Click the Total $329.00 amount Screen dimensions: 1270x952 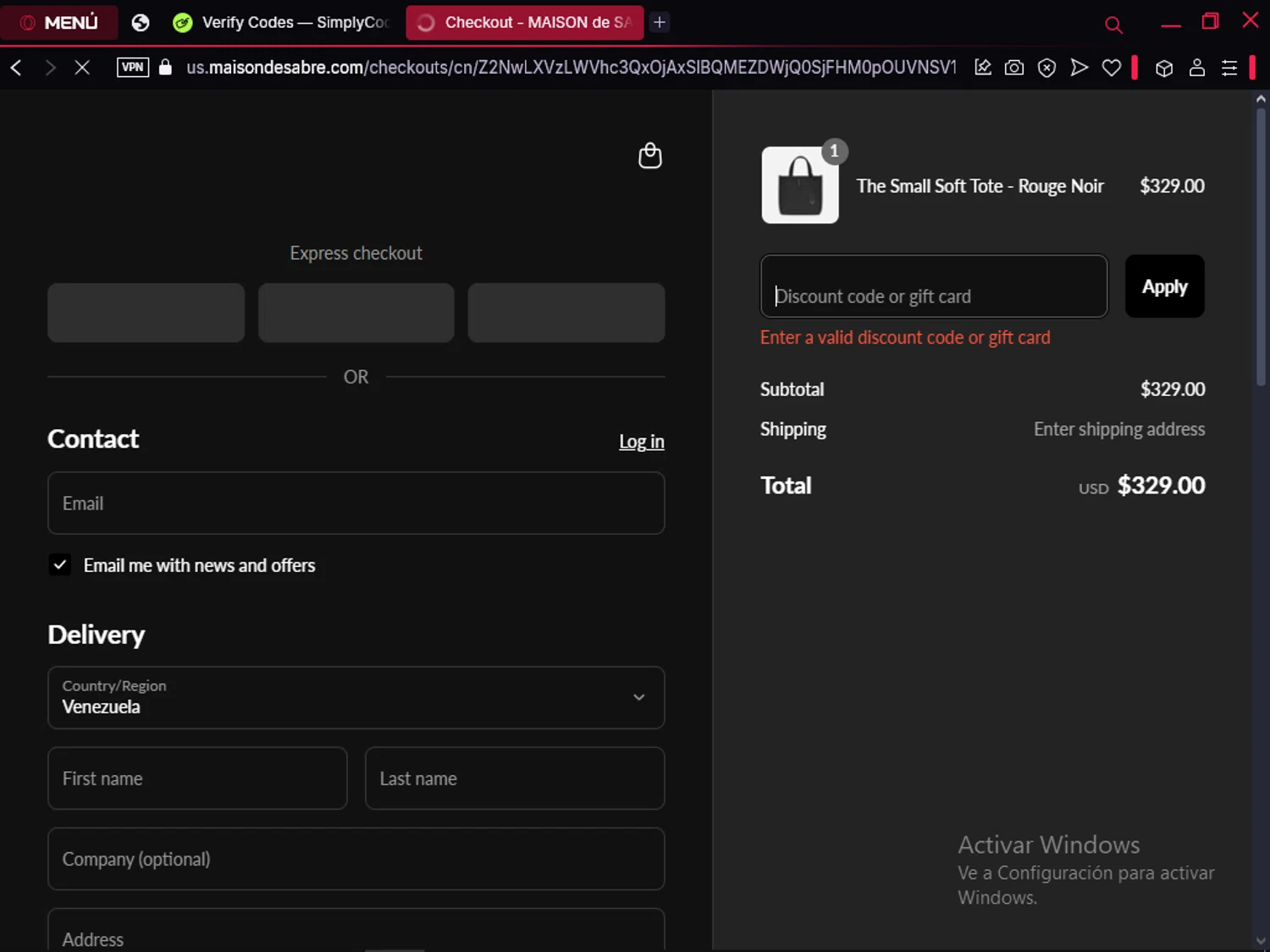(x=1162, y=486)
